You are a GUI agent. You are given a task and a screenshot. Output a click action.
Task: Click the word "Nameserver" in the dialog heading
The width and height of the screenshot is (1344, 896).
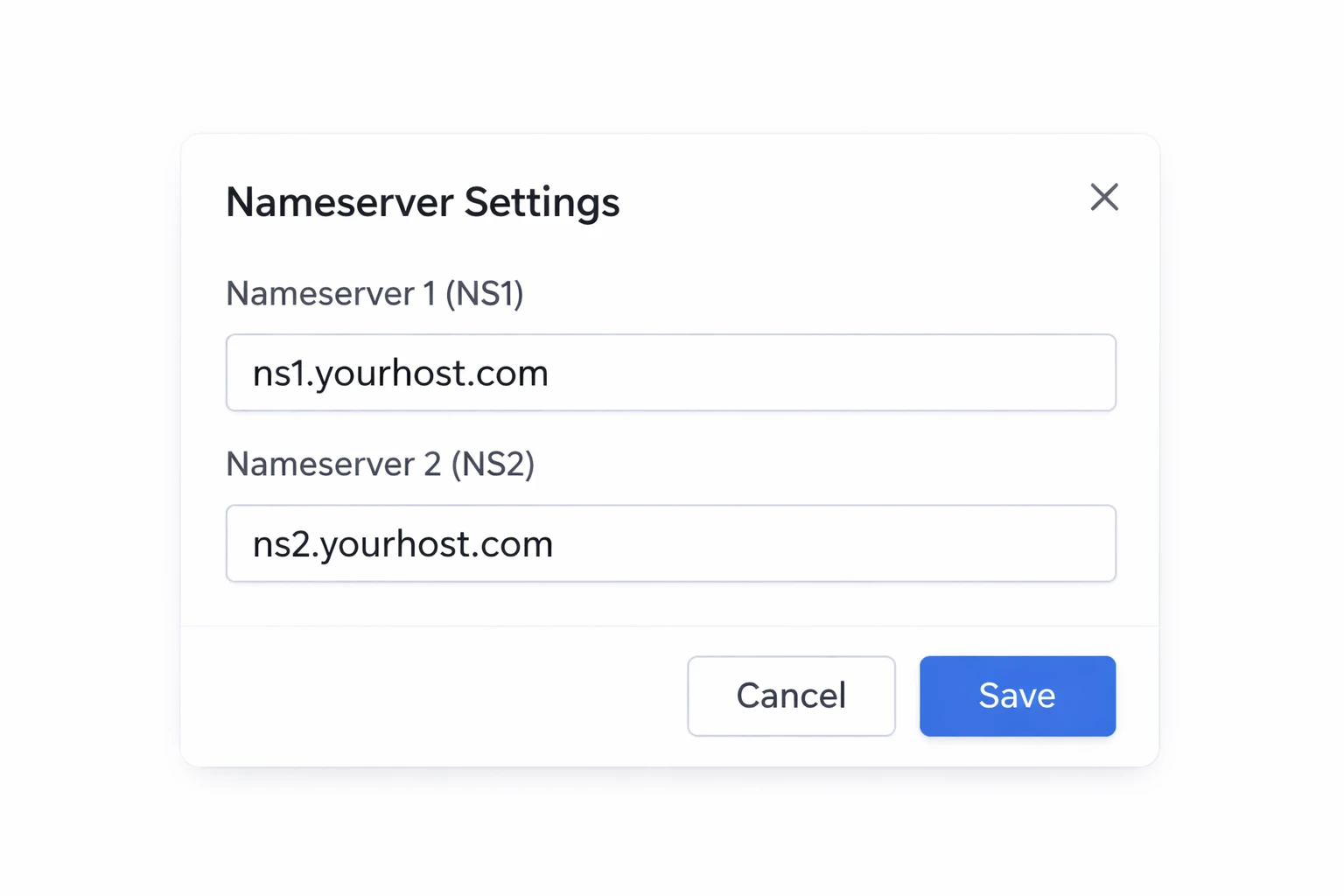[x=339, y=202]
